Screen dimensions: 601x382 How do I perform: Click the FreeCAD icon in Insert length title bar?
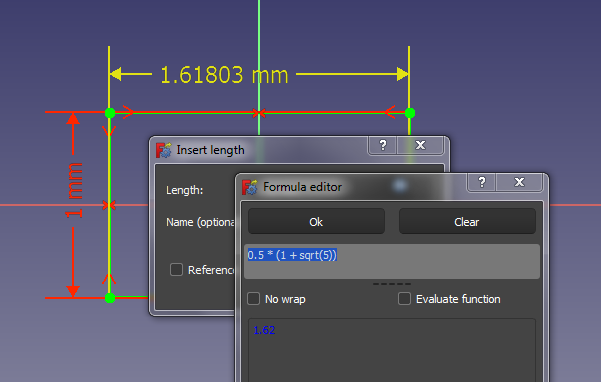[x=164, y=150]
